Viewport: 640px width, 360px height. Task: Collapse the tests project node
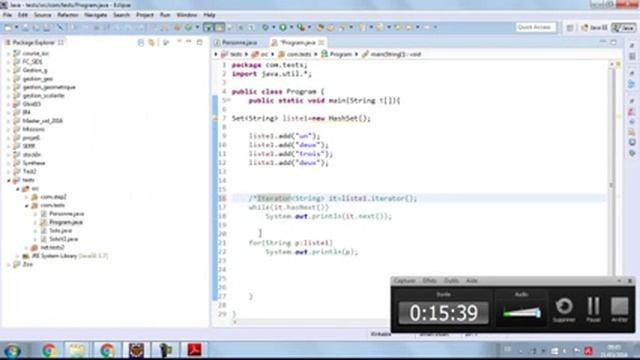9,180
